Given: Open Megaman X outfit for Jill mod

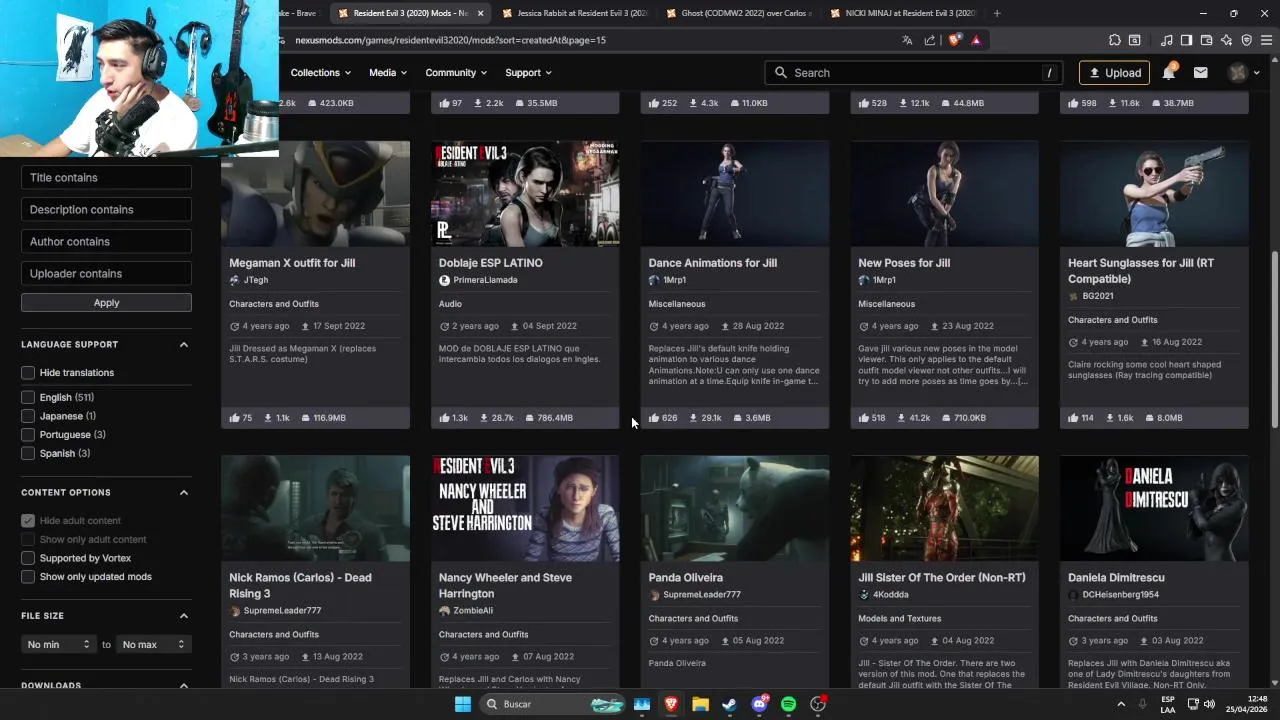Looking at the screenshot, I should 292,263.
